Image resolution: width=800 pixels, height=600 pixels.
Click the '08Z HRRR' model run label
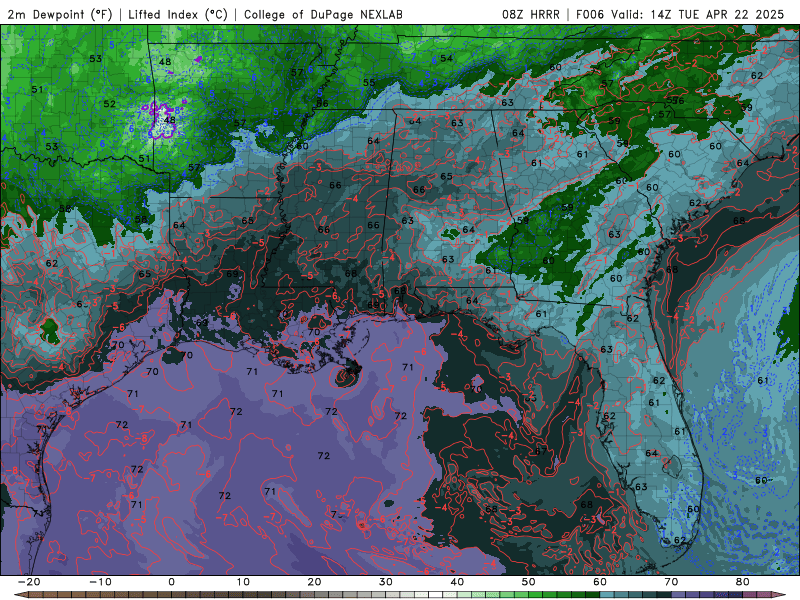tap(531, 14)
